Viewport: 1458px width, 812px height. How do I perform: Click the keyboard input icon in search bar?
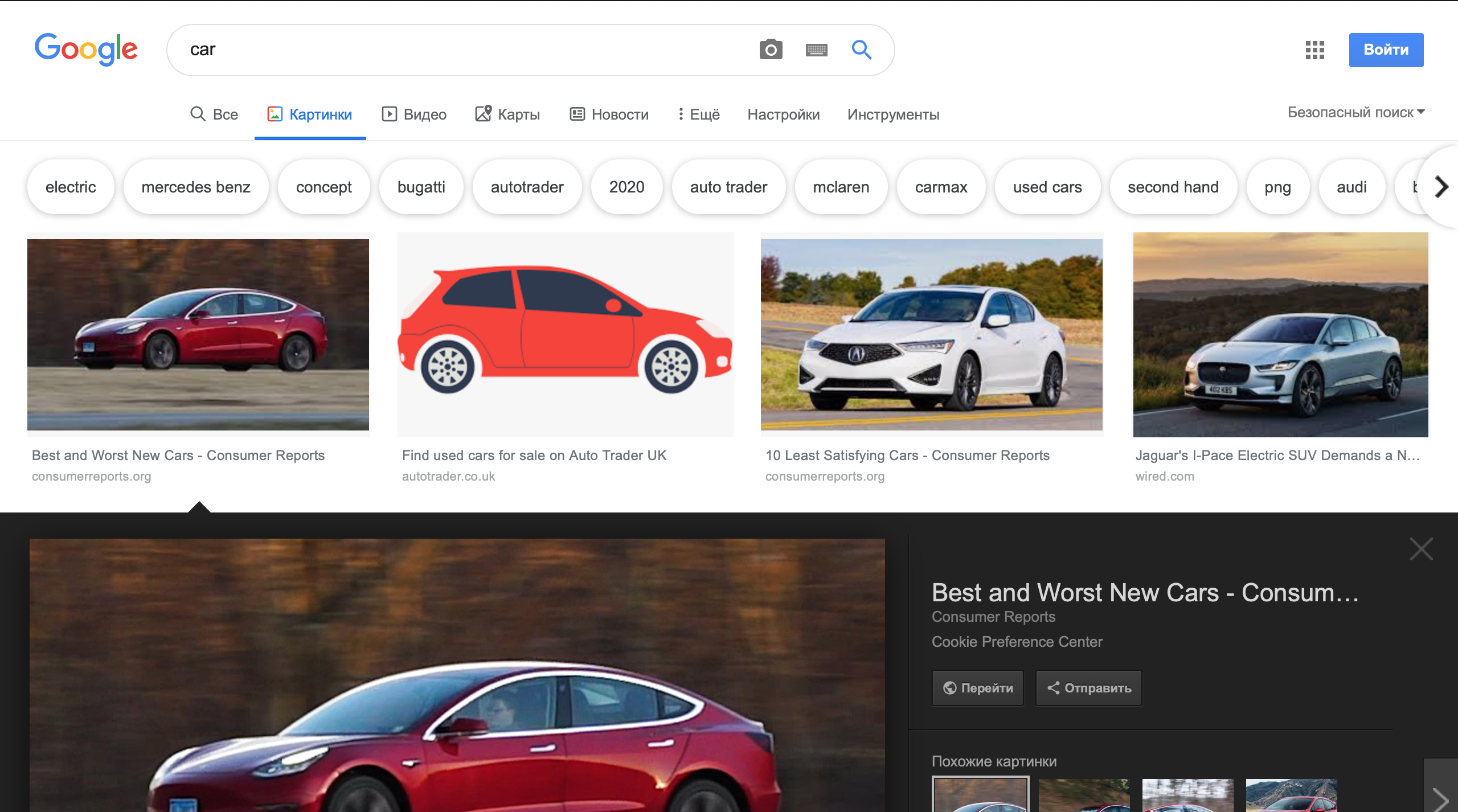pyautogui.click(x=817, y=49)
